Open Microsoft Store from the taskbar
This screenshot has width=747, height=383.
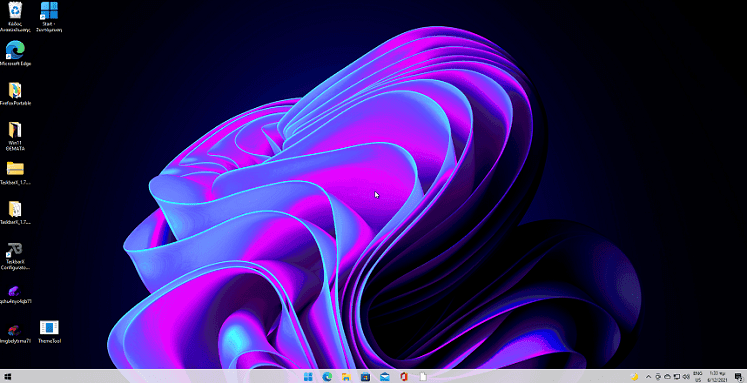[x=365, y=377]
